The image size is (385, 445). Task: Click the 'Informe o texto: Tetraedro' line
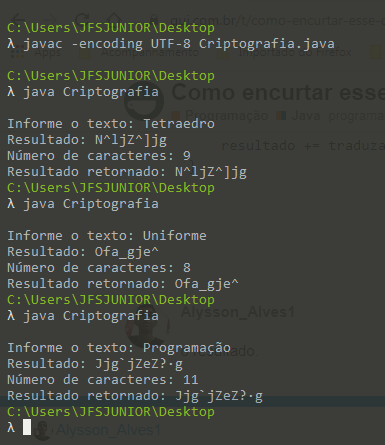(111, 124)
